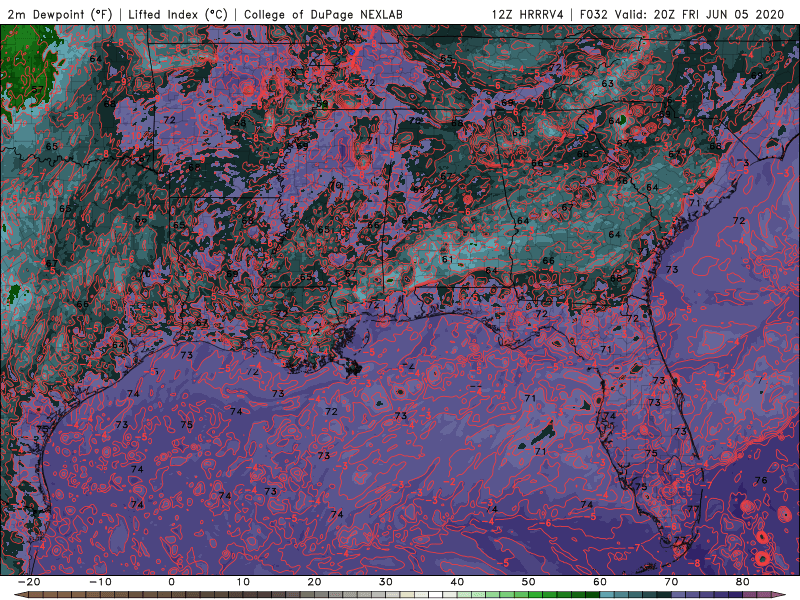Click the -10 label on the color scale
Image resolution: width=800 pixels, height=600 pixels.
point(100,582)
